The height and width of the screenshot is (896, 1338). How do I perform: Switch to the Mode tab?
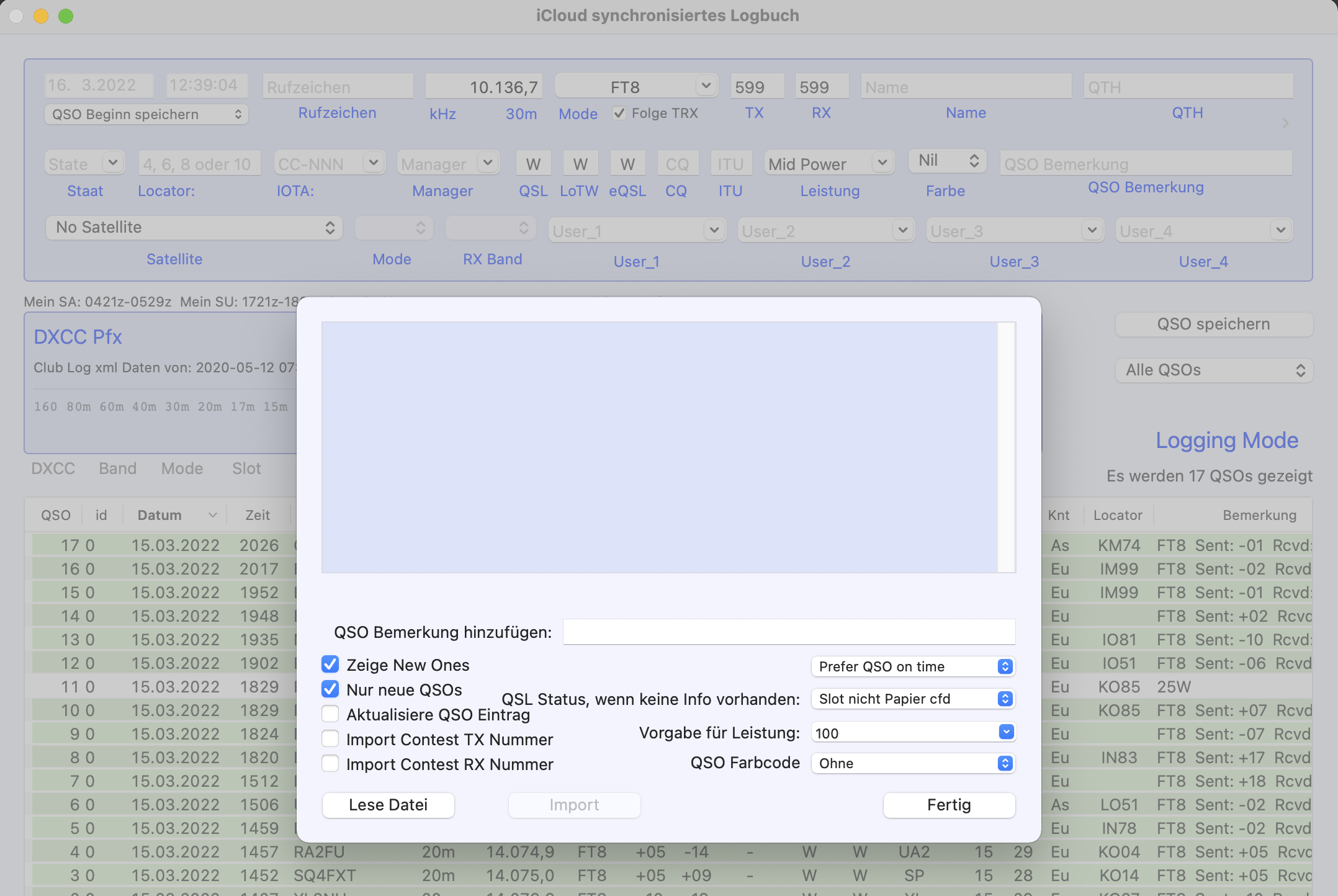point(182,468)
